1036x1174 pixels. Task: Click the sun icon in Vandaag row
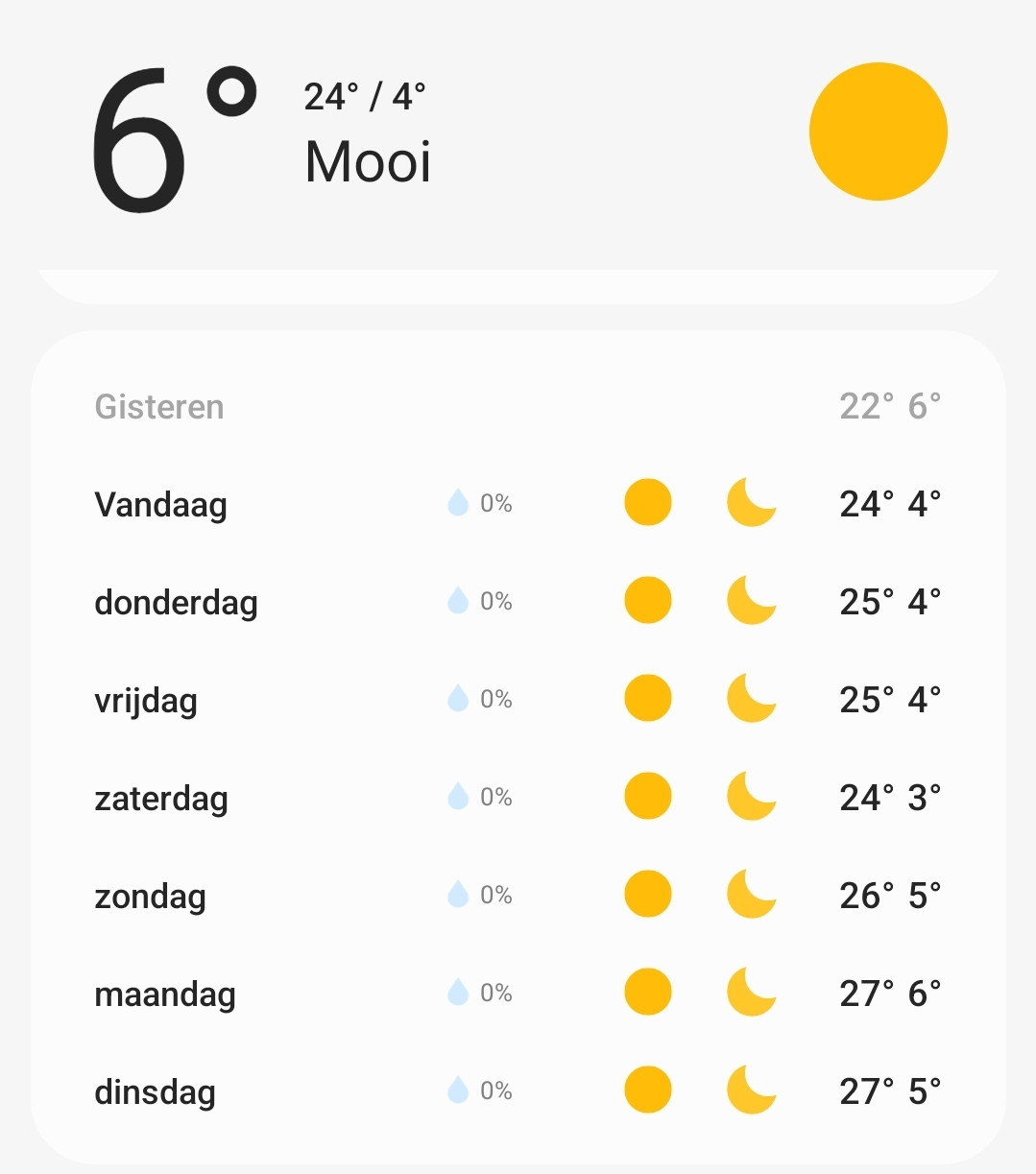pyautogui.click(x=648, y=502)
